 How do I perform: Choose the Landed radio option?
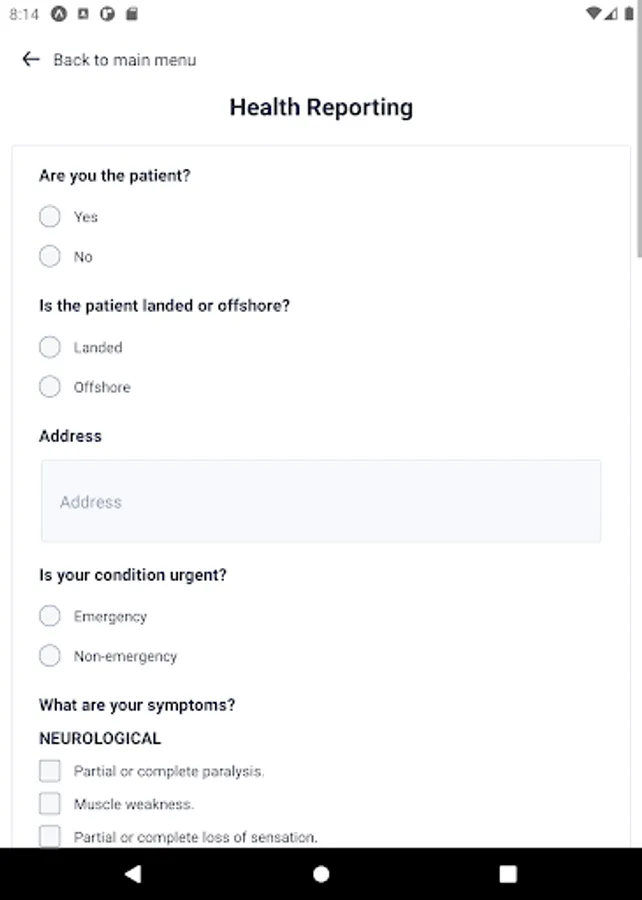50,347
